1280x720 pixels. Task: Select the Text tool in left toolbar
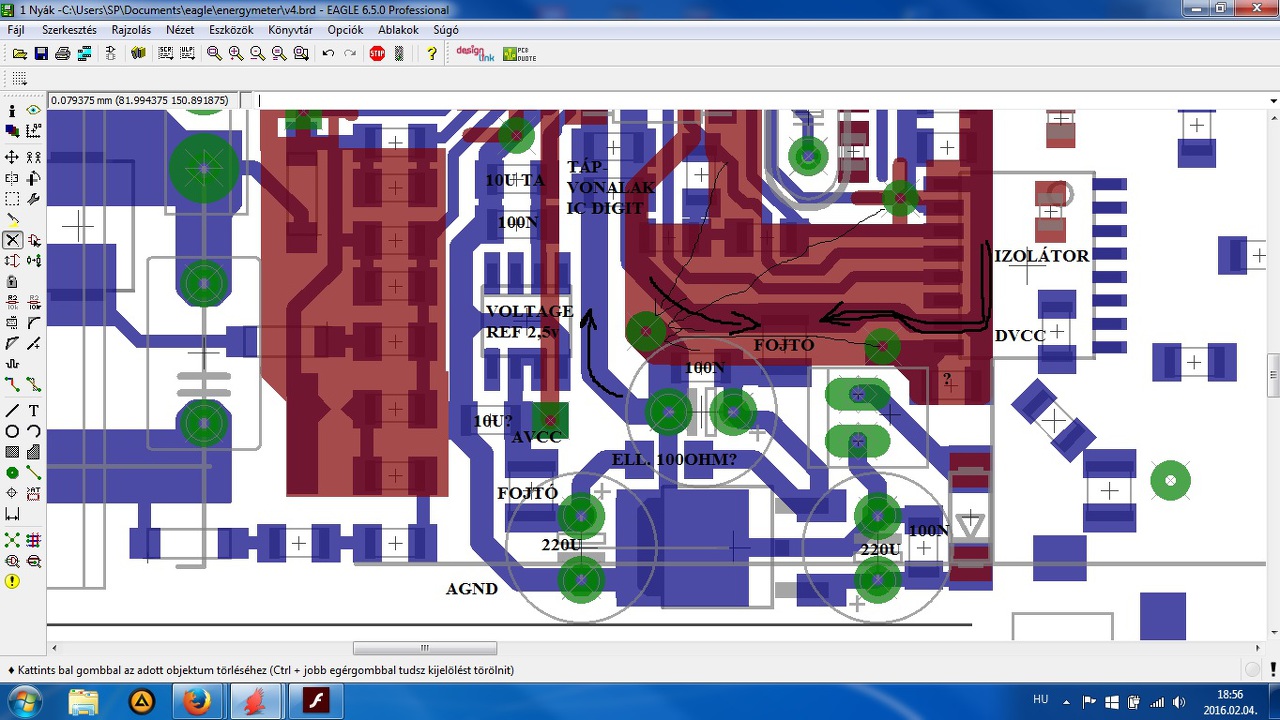(x=33, y=411)
